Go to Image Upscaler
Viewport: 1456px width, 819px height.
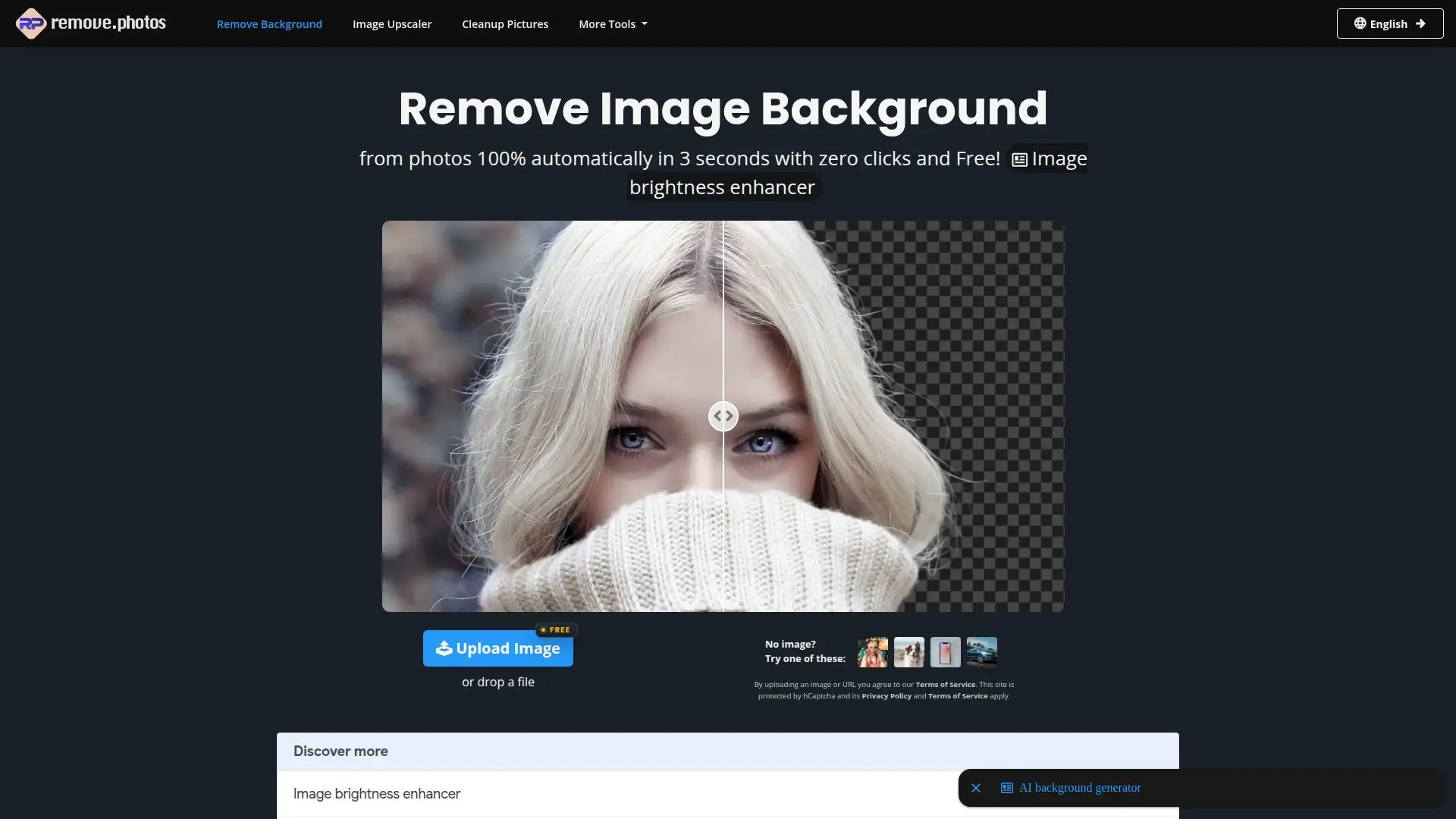[x=392, y=24]
